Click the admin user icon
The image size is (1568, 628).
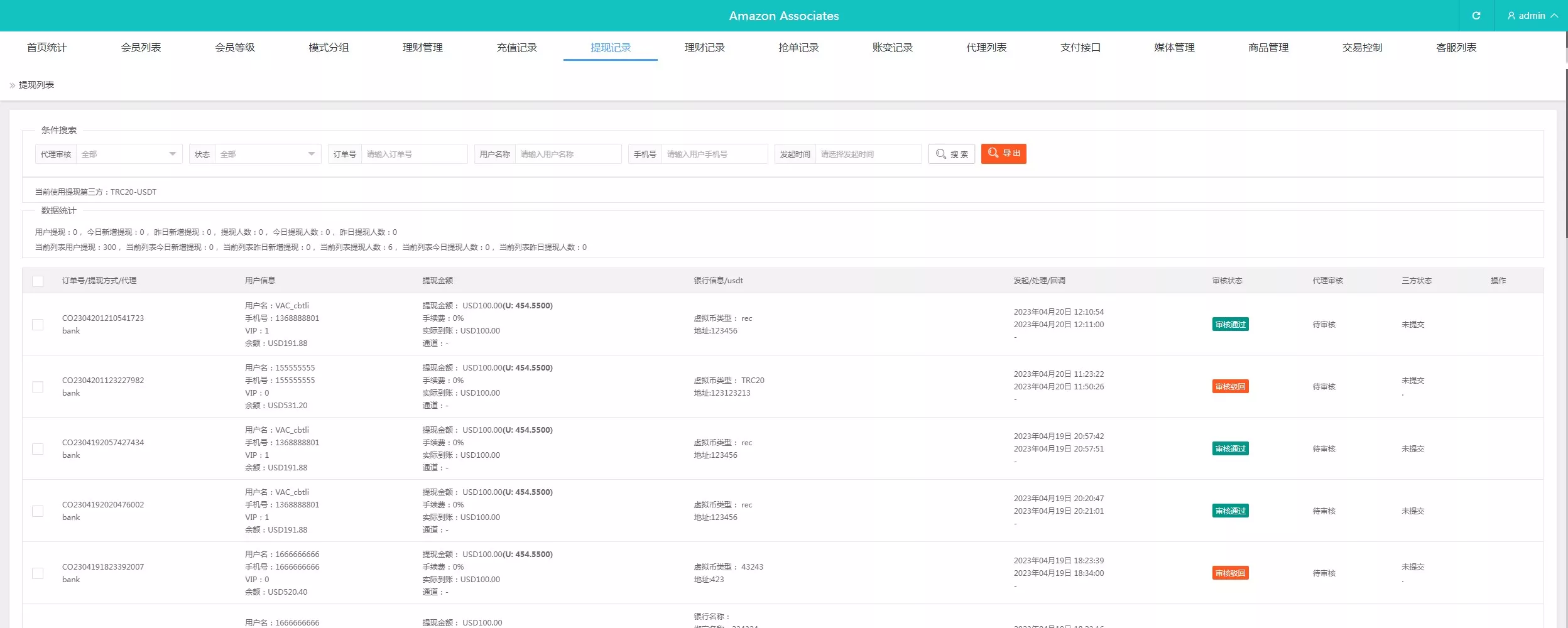(1511, 16)
